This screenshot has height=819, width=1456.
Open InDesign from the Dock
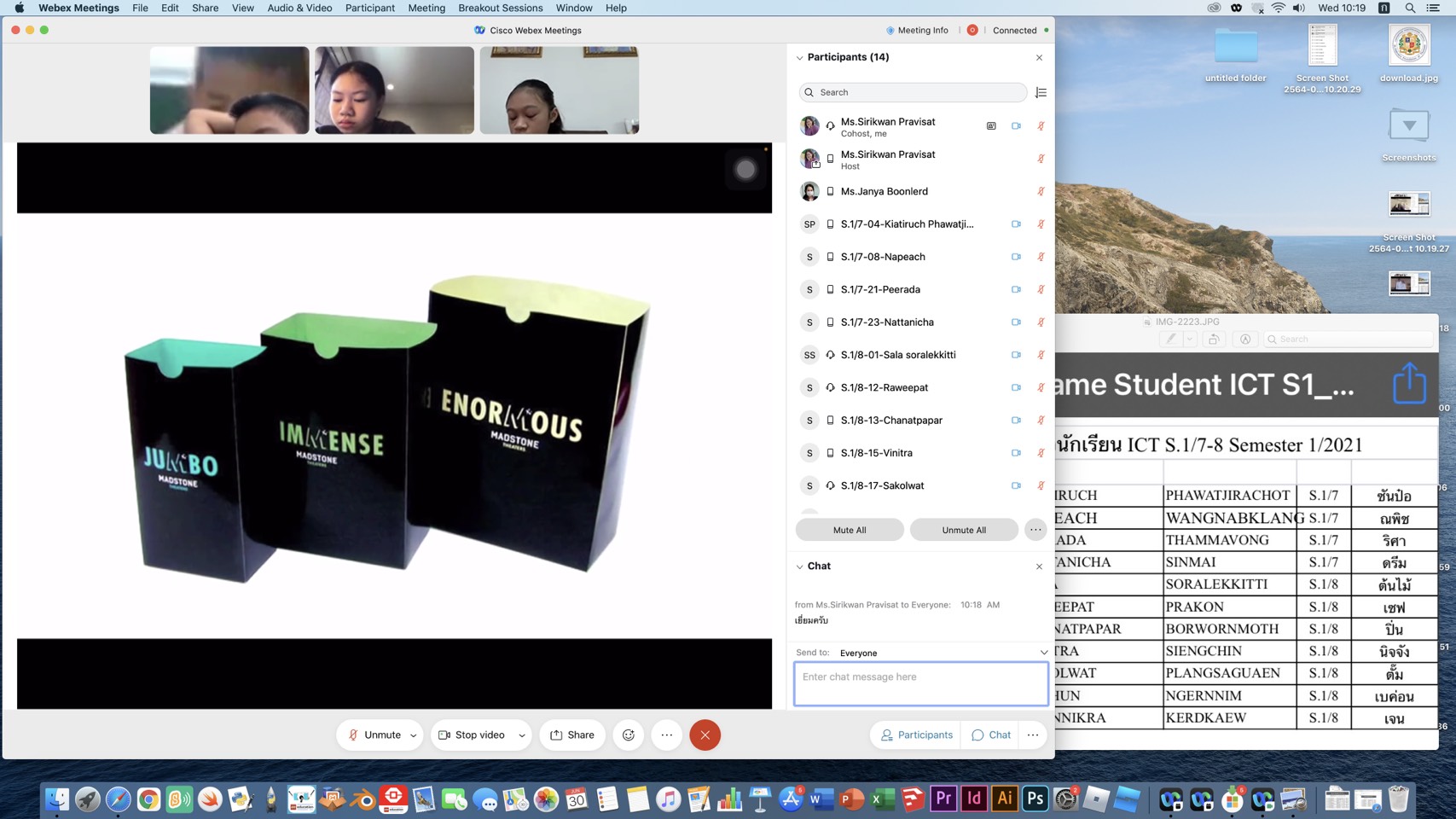tap(974, 799)
